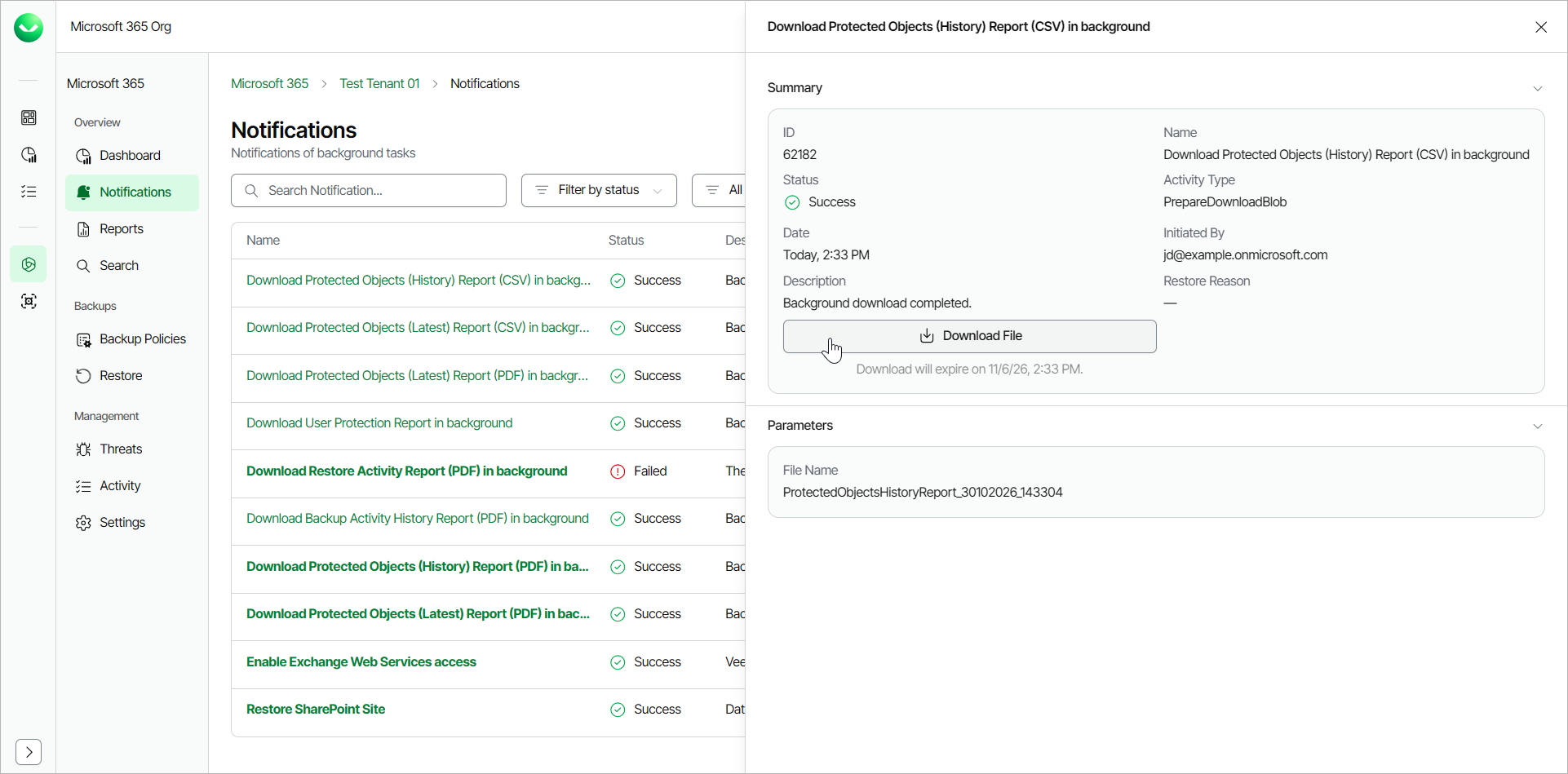Click the Status column header
1568x774 pixels.
[x=626, y=241]
